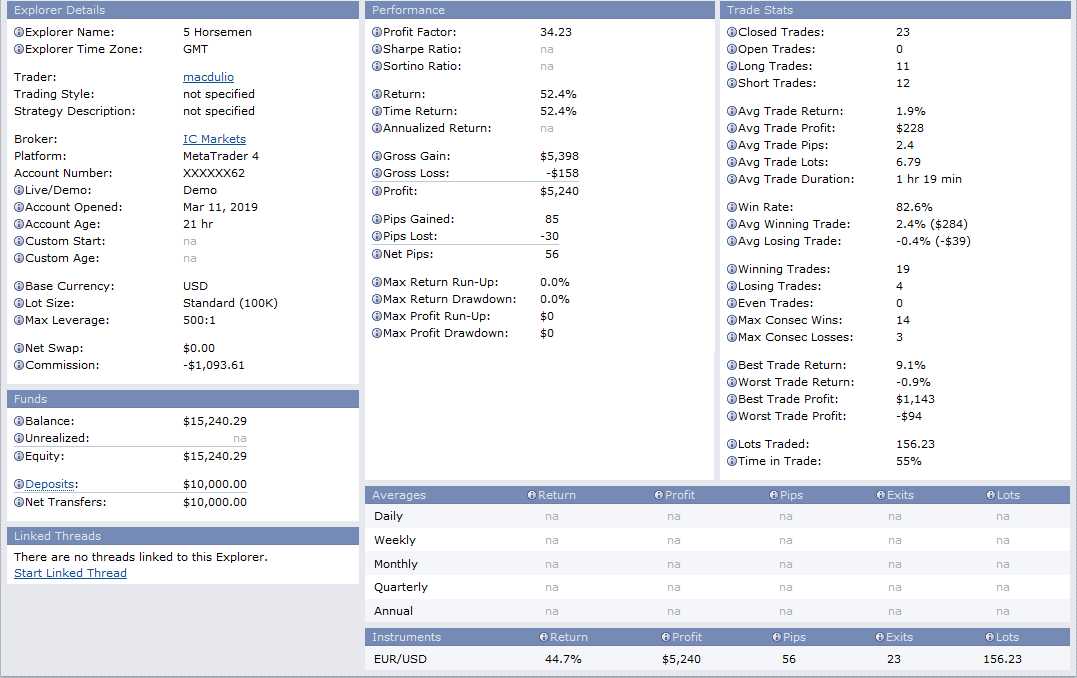Click info icon beside Explorer Name
The width and height of the screenshot is (1077, 678).
(x=19, y=32)
